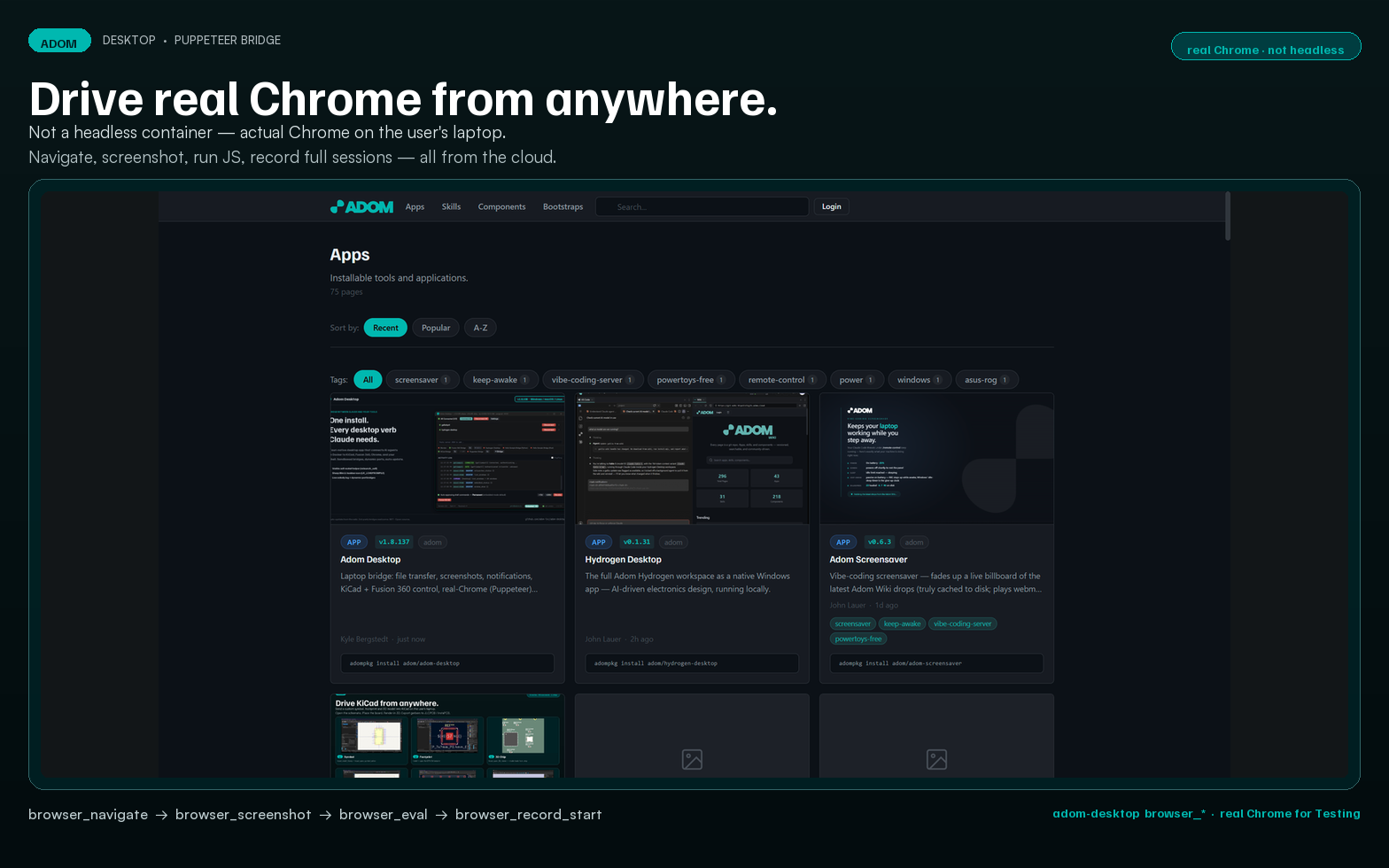Click the "PUPPETEER BRIDGE" label
1389x868 pixels.
(x=228, y=41)
